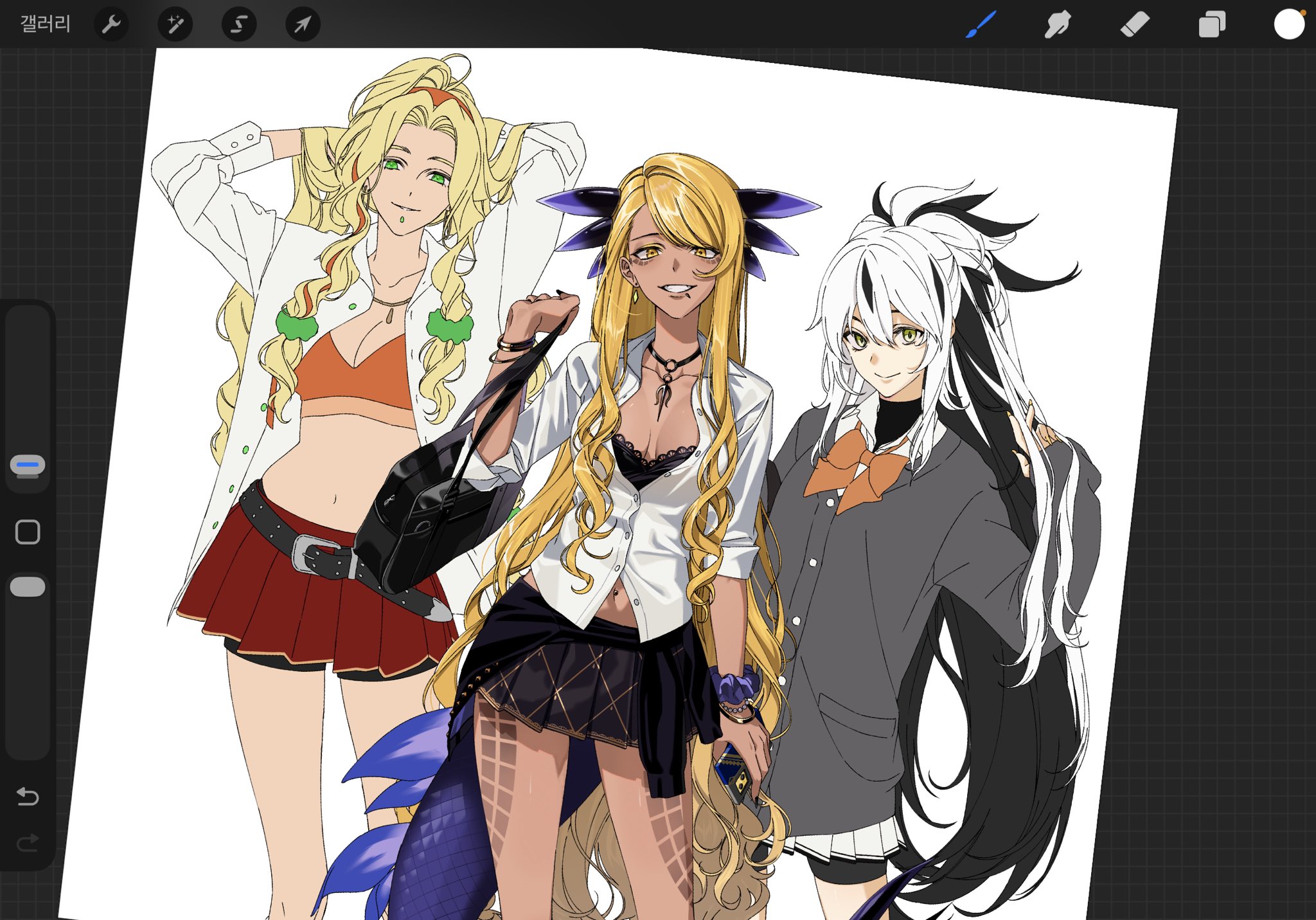Click the brush size slider handle
Screen dimensions: 1316x920
click(28, 465)
